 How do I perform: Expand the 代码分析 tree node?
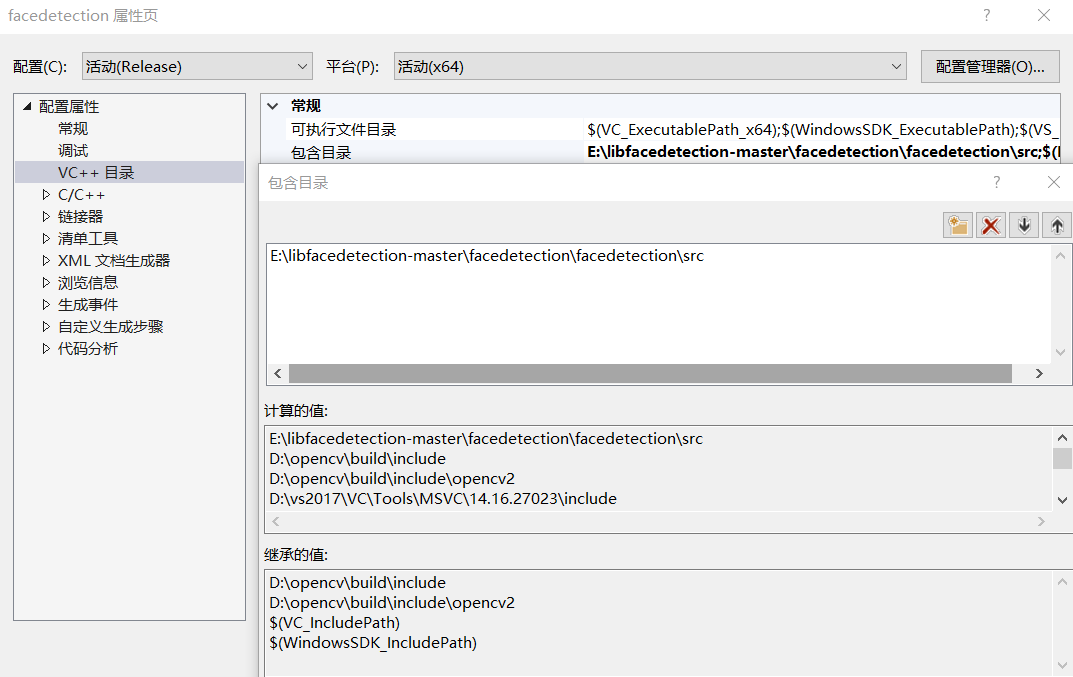click(x=46, y=348)
